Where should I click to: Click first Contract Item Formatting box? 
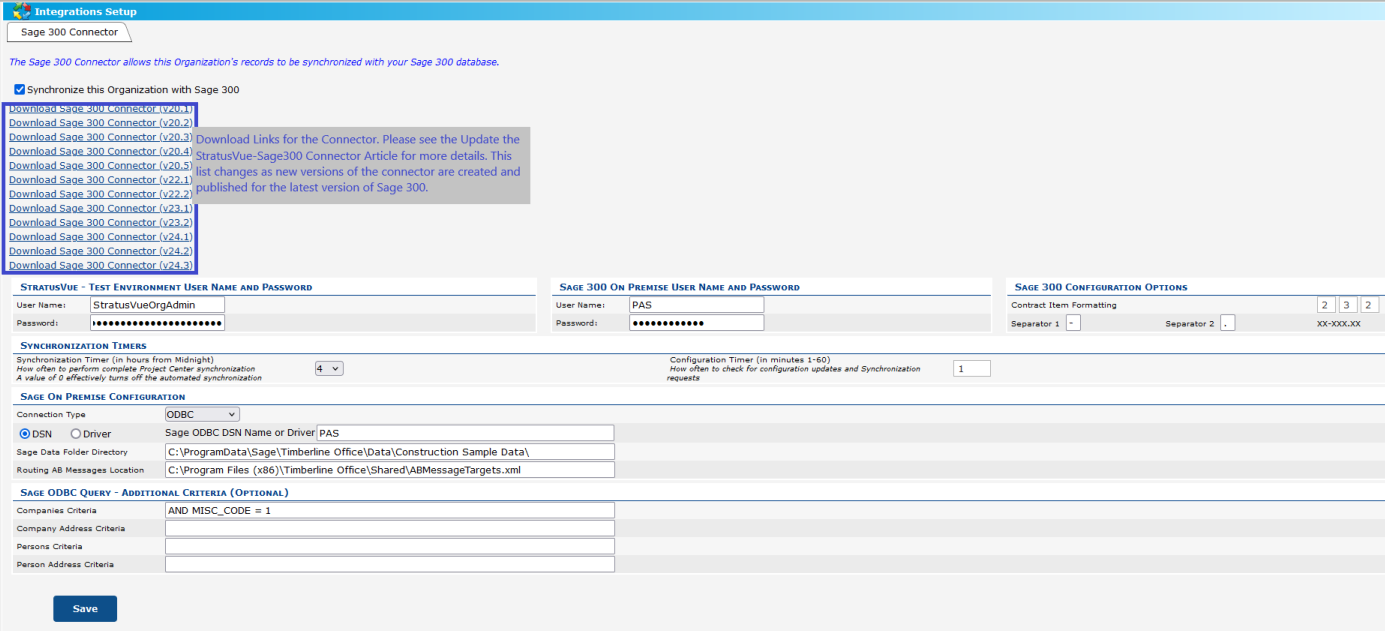1326,305
